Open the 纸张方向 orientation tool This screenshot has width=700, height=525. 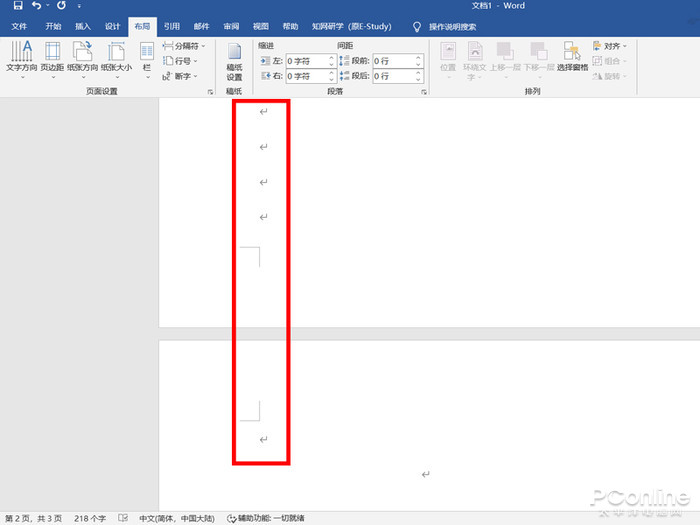pos(83,58)
